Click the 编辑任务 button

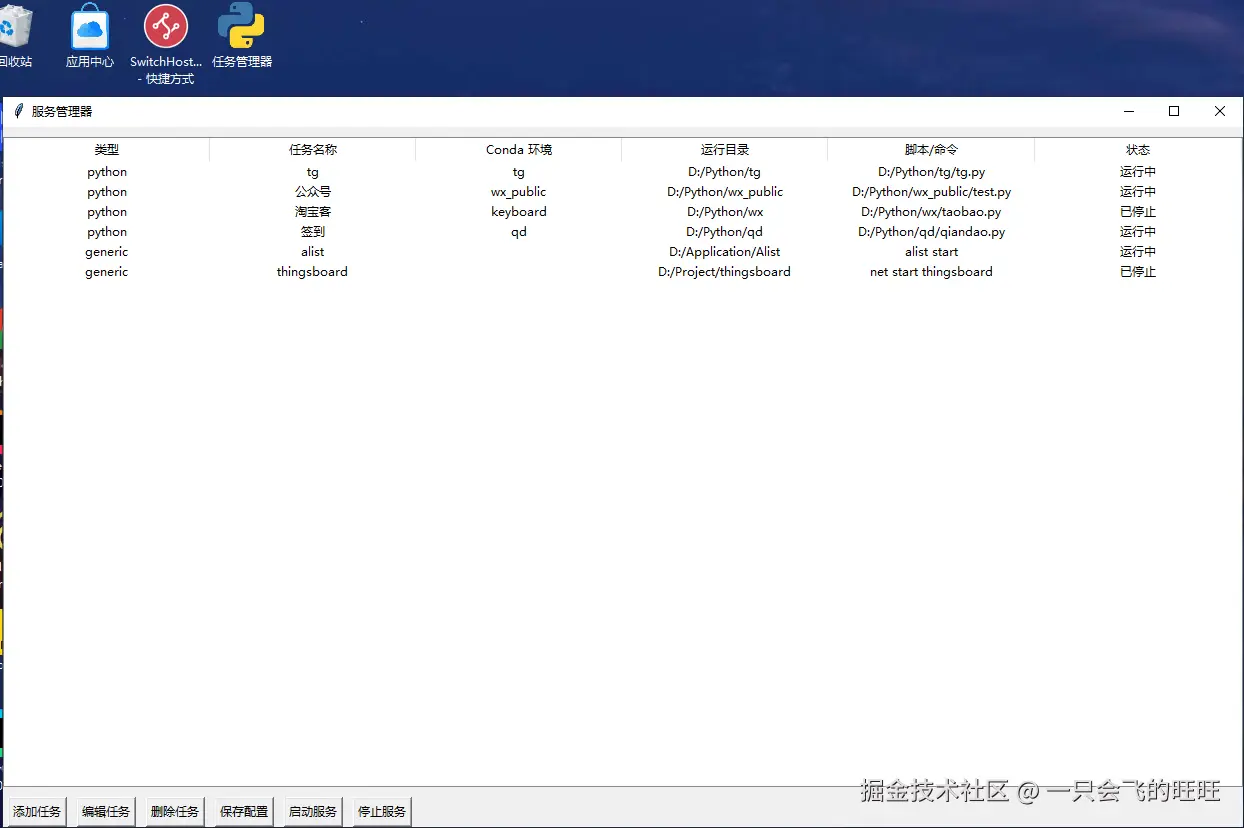pos(104,811)
